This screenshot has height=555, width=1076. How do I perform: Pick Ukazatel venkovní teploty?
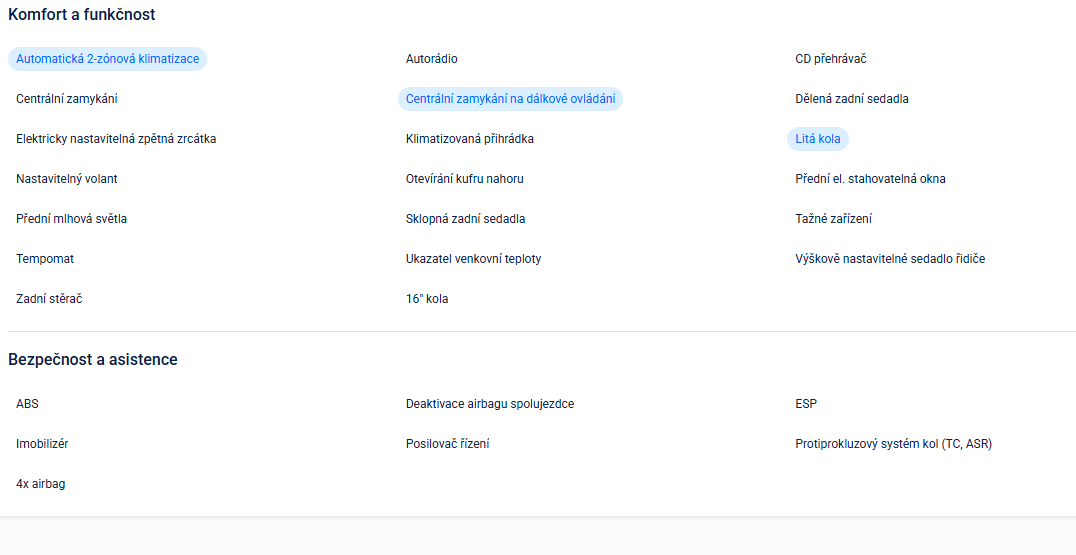[x=473, y=259]
